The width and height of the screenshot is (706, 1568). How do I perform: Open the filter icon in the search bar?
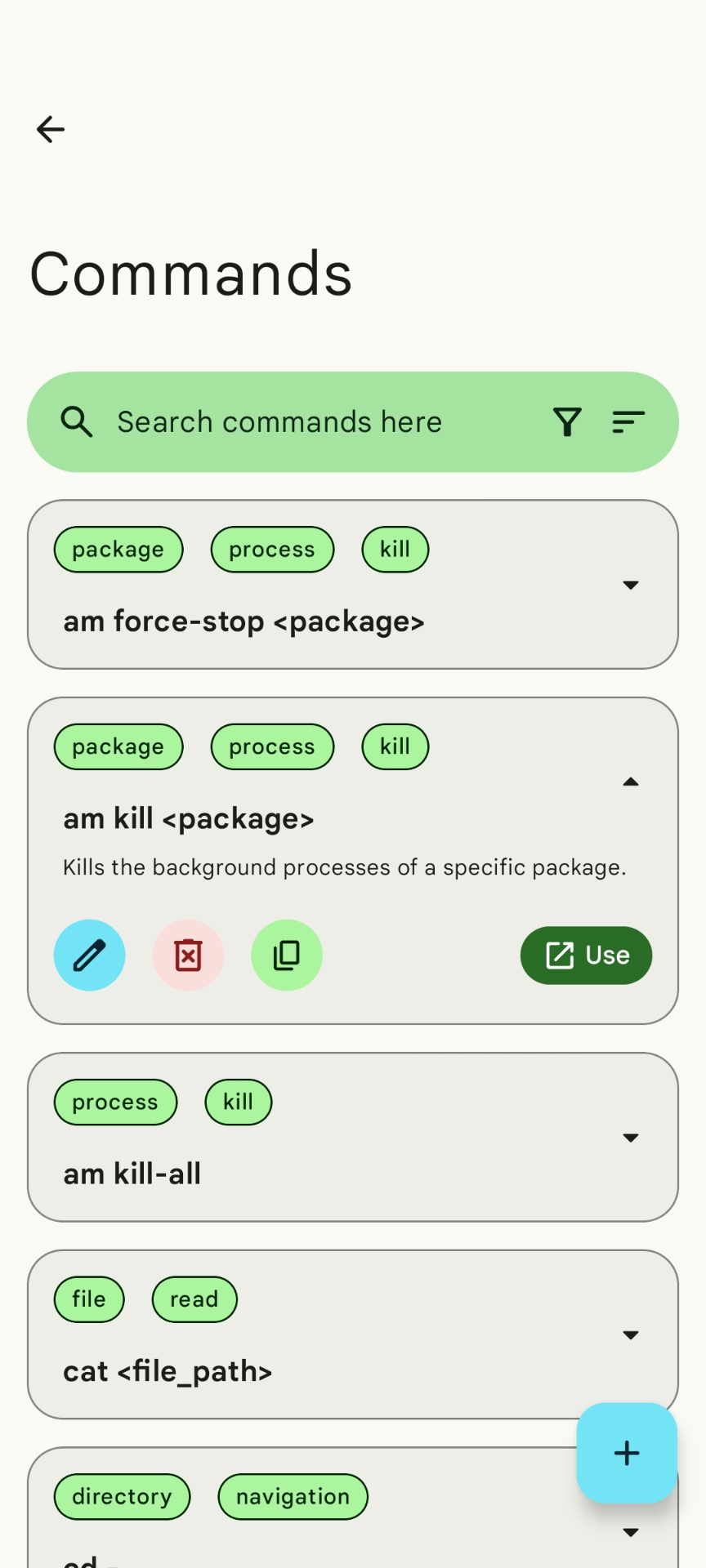coord(567,421)
